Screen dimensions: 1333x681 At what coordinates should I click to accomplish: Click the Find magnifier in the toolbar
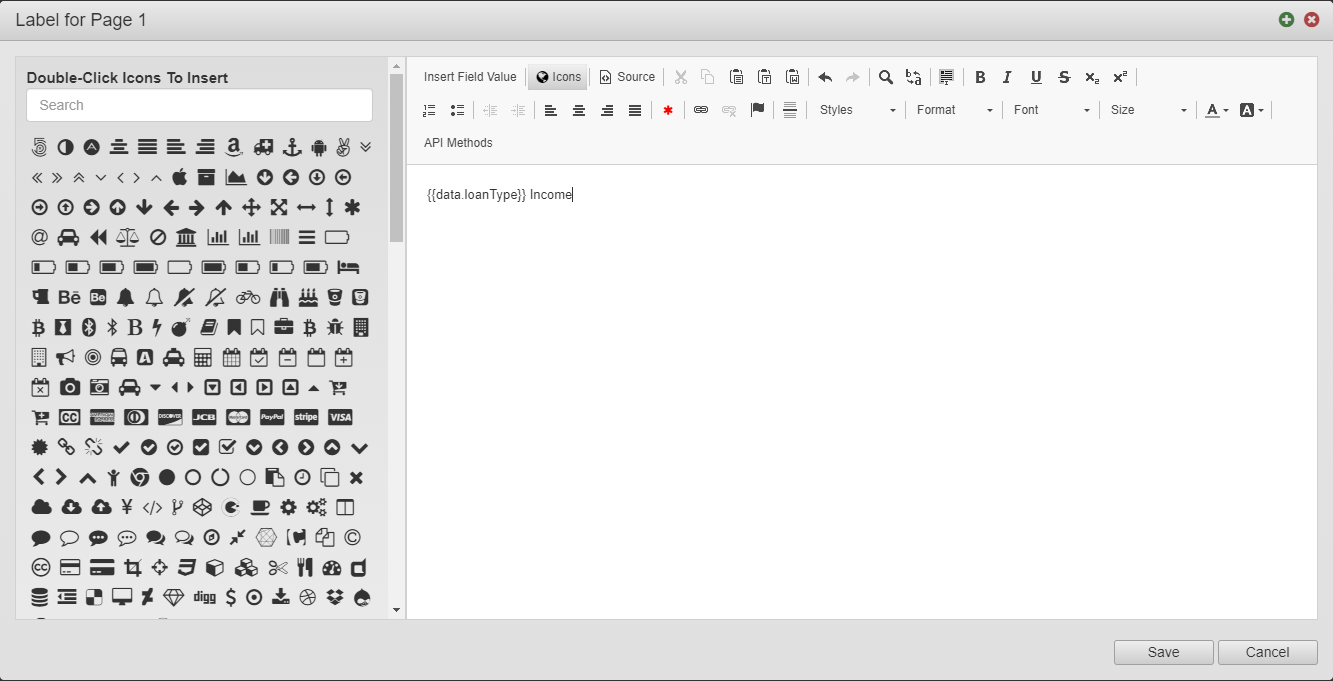click(x=886, y=77)
